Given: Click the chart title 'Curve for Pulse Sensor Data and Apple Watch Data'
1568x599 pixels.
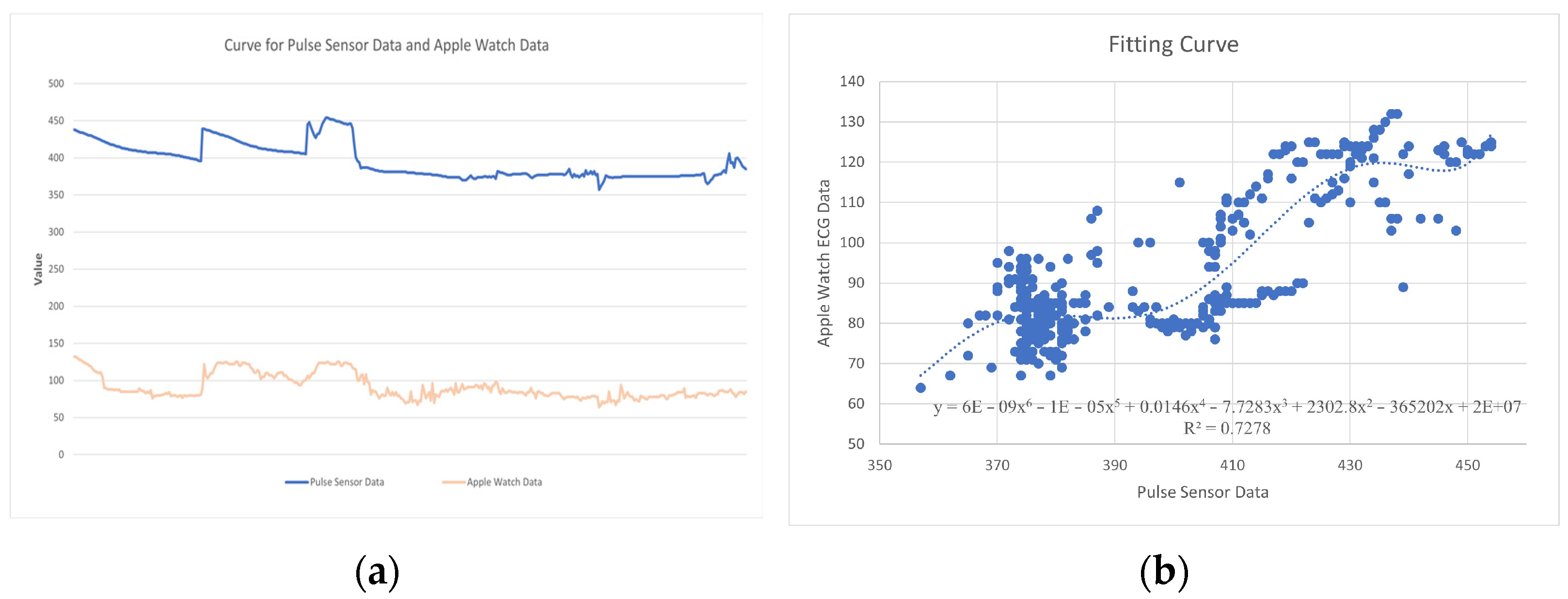Looking at the screenshot, I should point(386,45).
